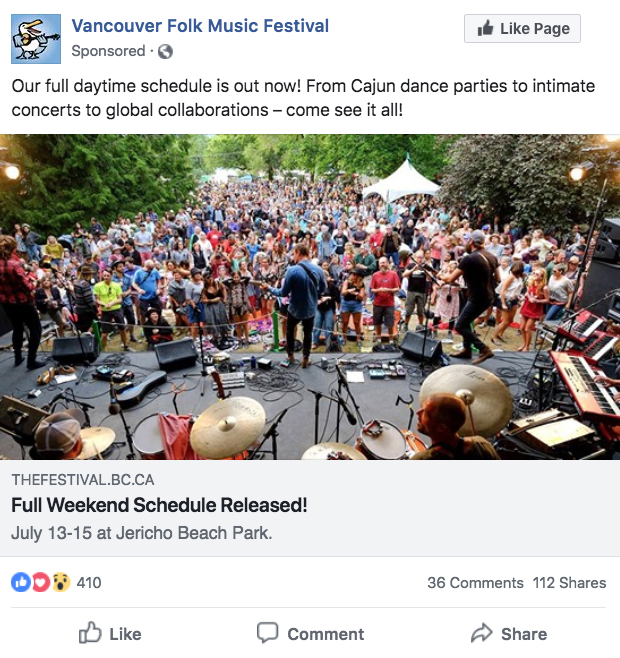Click the Sponsored label

tap(108, 51)
